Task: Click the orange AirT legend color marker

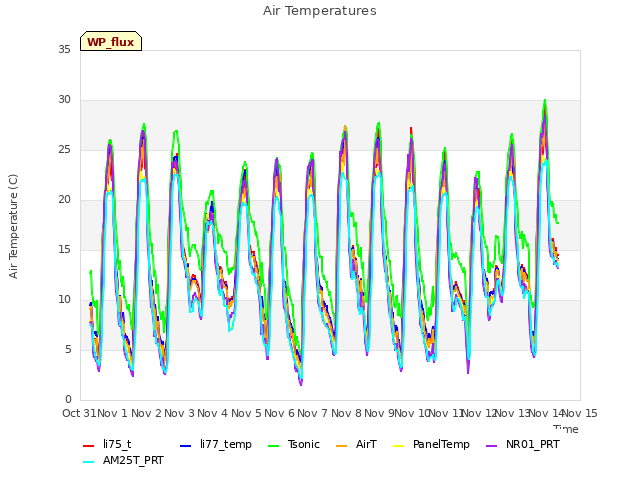Action: click(x=342, y=446)
